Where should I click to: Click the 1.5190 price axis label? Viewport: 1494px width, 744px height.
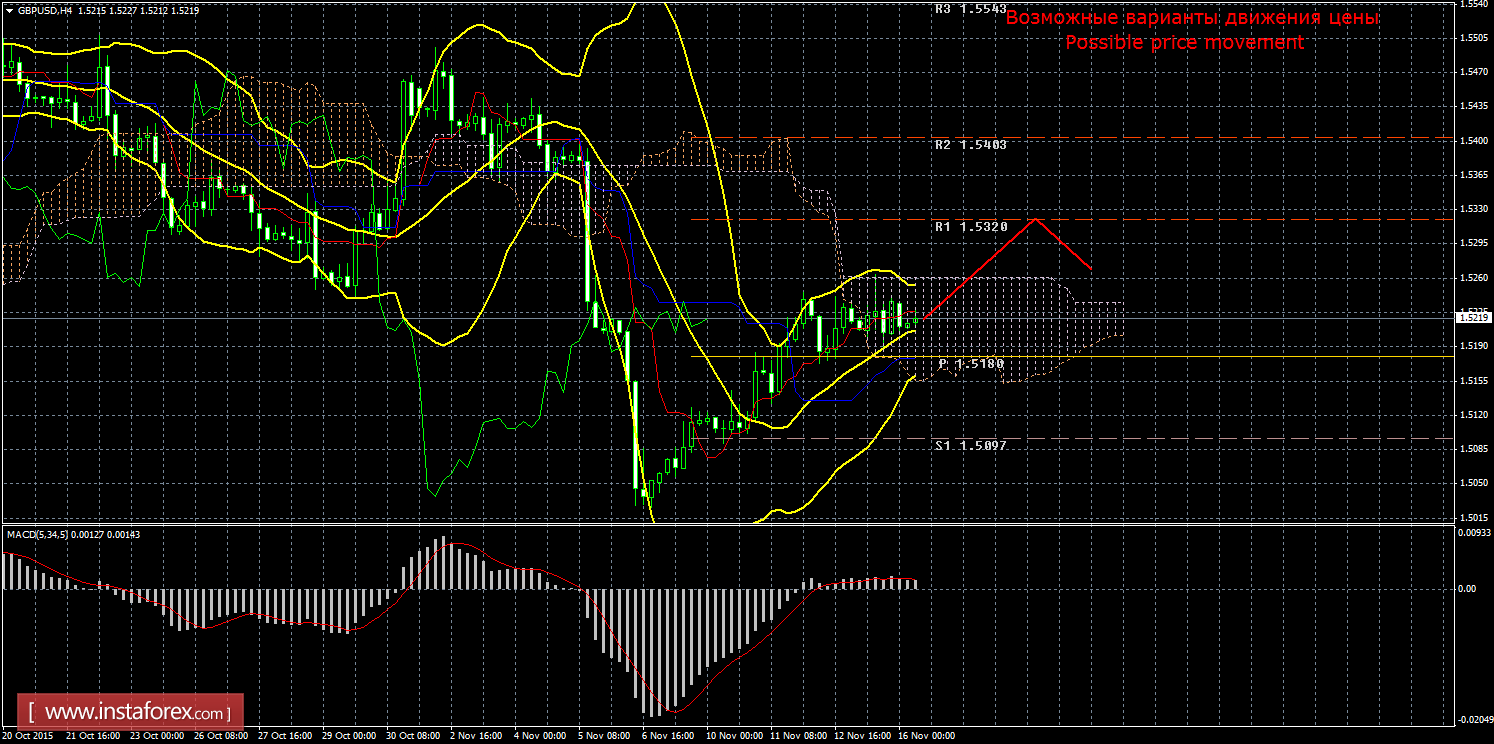[1474, 346]
